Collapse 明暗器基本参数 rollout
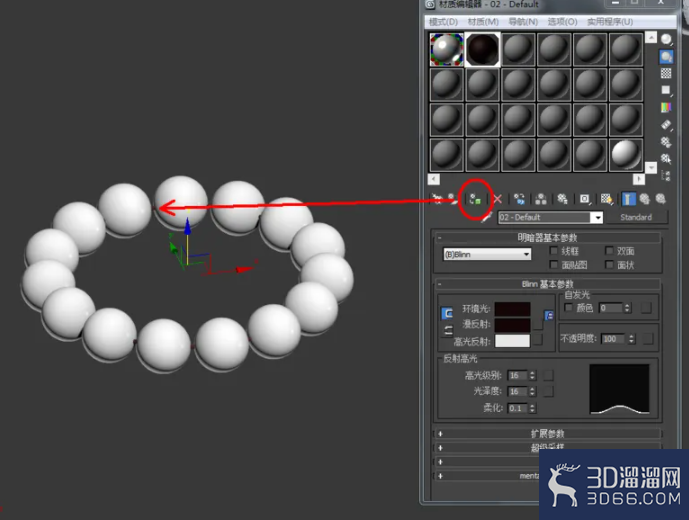This screenshot has height=520, width=689. click(x=548, y=238)
